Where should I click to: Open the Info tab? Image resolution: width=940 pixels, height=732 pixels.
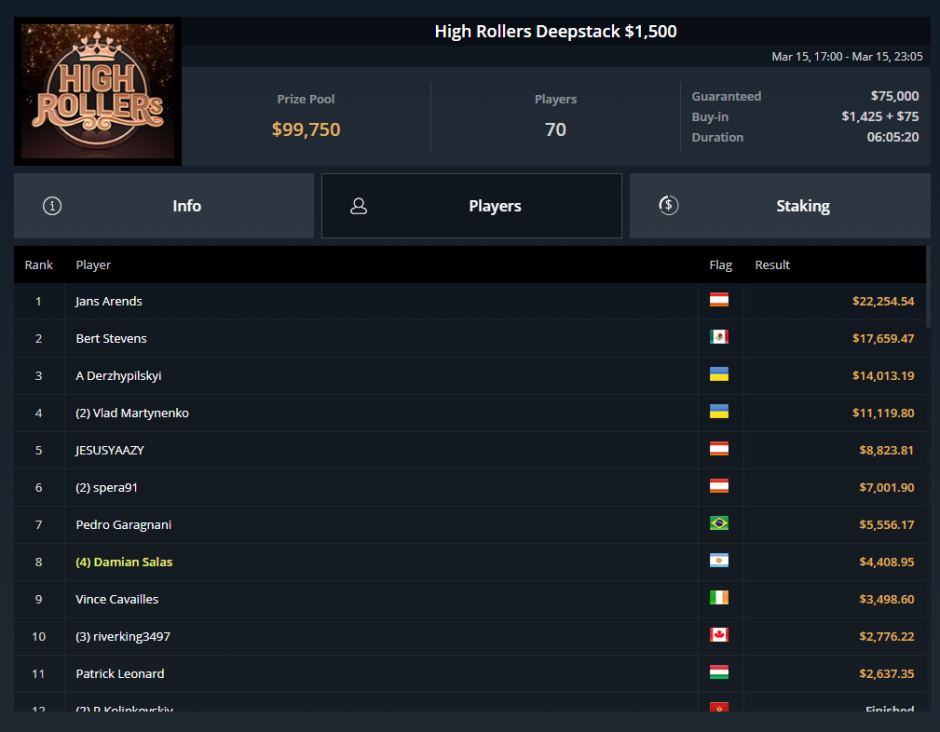(164, 206)
